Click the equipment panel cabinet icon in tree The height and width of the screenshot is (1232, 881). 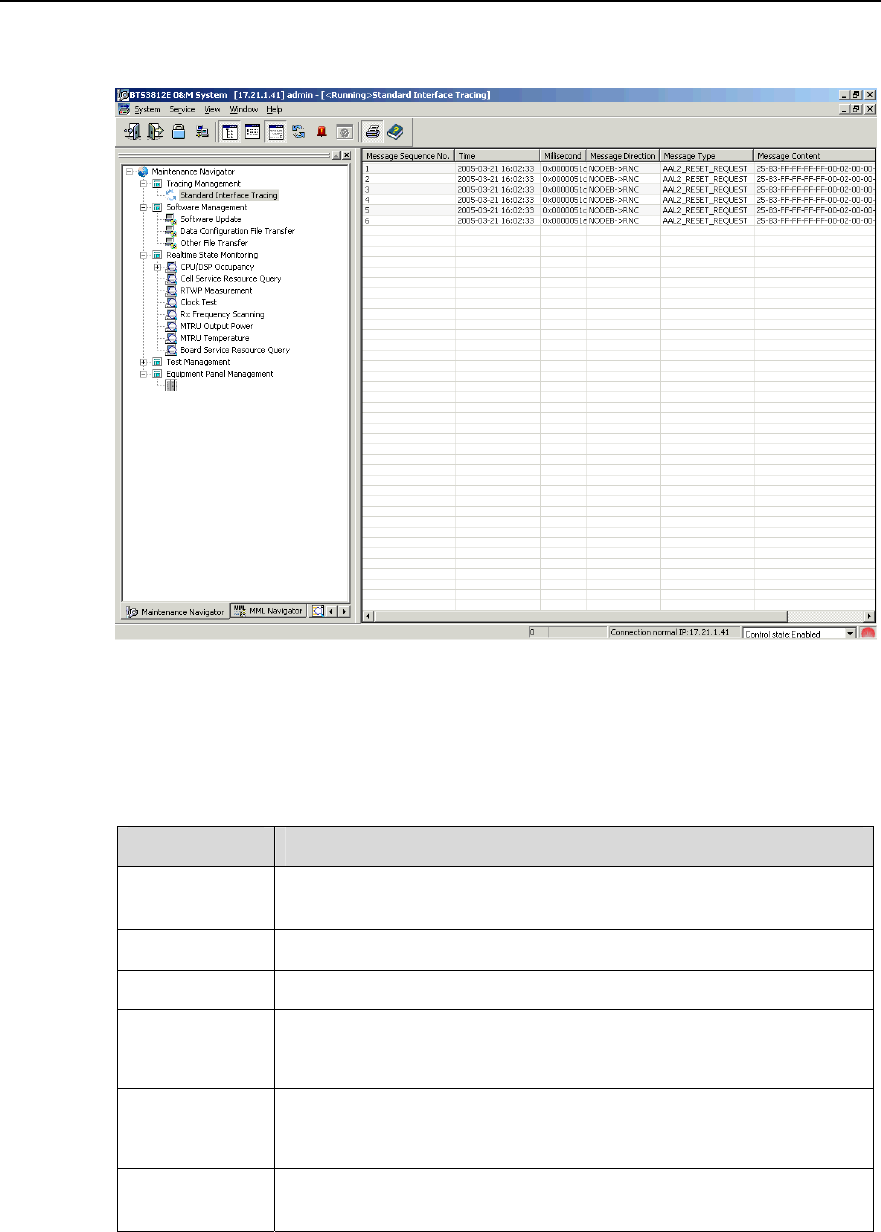tap(170, 386)
